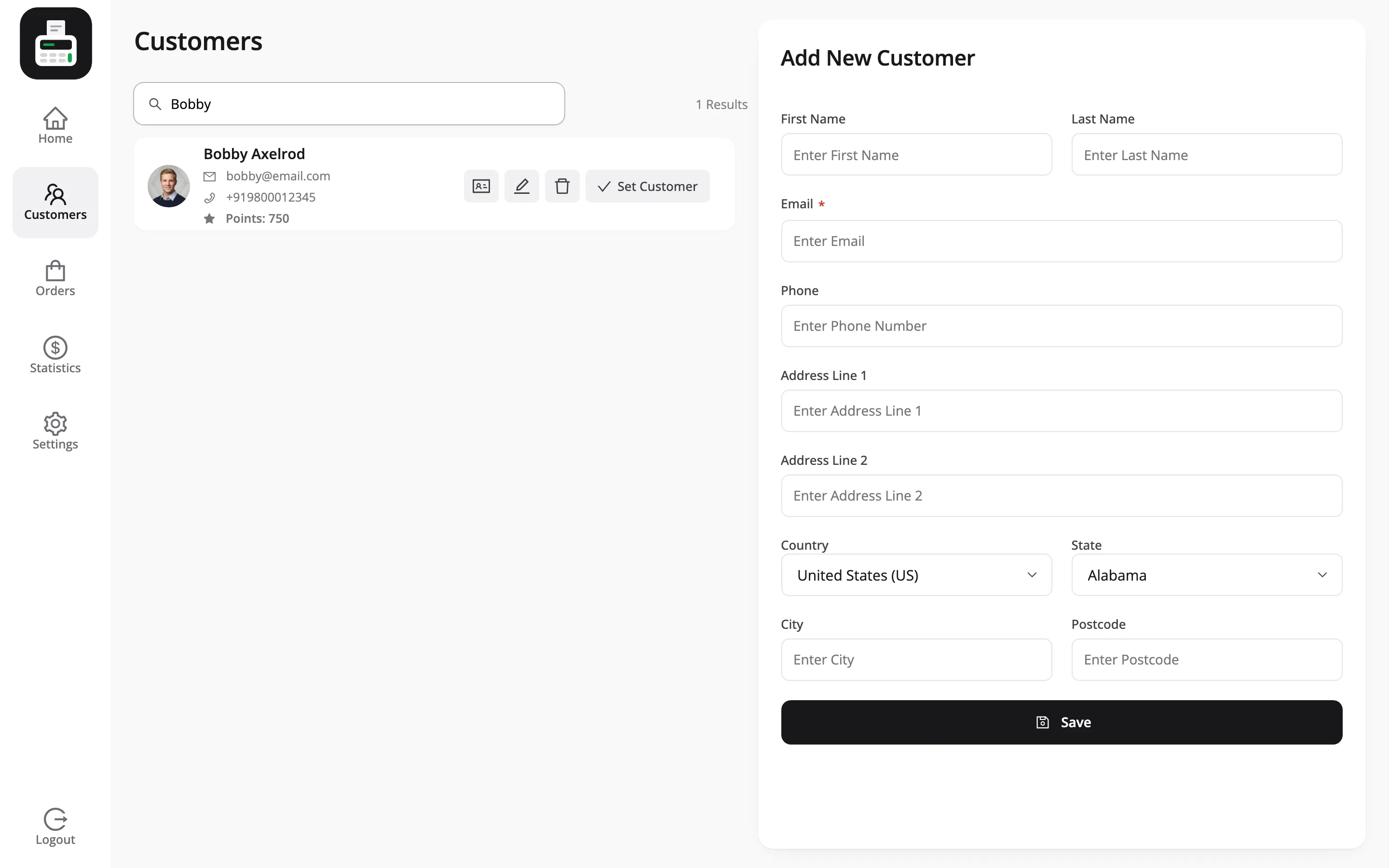Click the Save button
Image resolution: width=1389 pixels, height=868 pixels.
[x=1061, y=722]
